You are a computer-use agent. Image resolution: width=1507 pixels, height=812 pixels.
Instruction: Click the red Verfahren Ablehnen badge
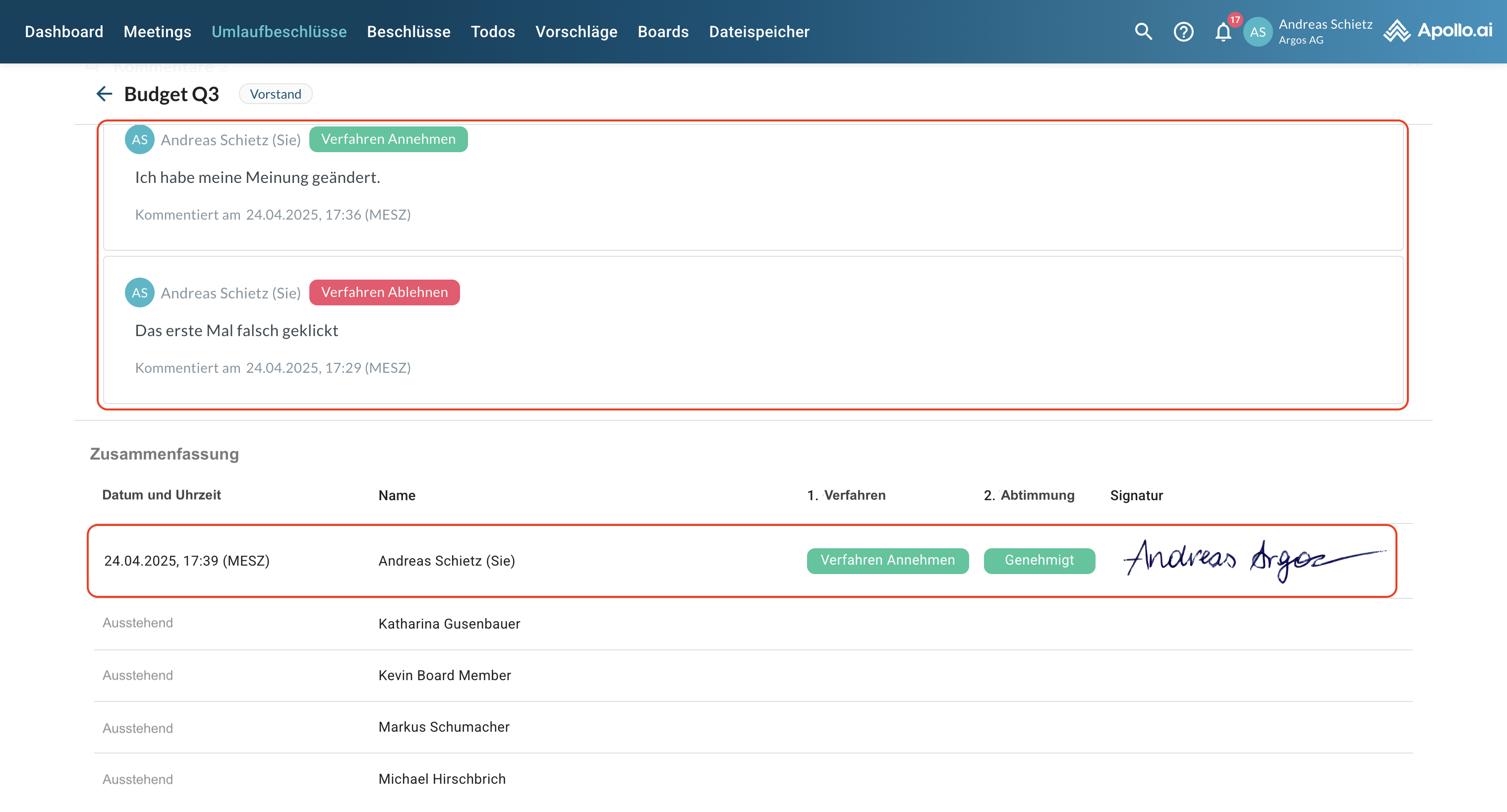(384, 292)
